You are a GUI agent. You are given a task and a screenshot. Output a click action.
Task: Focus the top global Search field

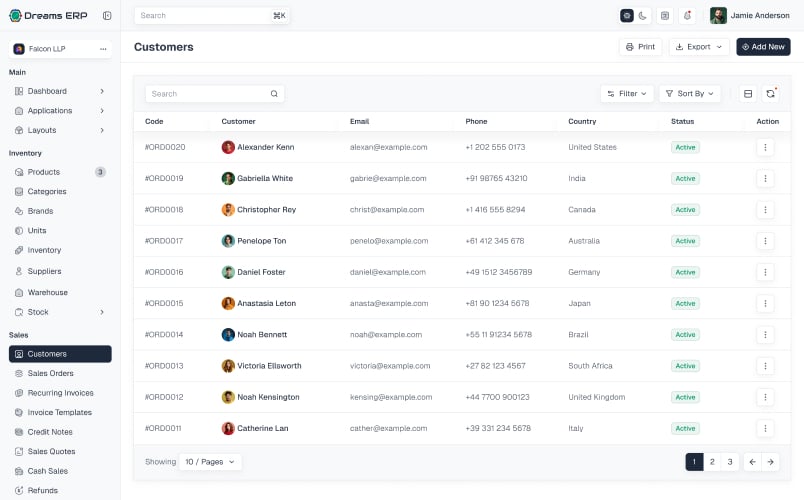(212, 15)
